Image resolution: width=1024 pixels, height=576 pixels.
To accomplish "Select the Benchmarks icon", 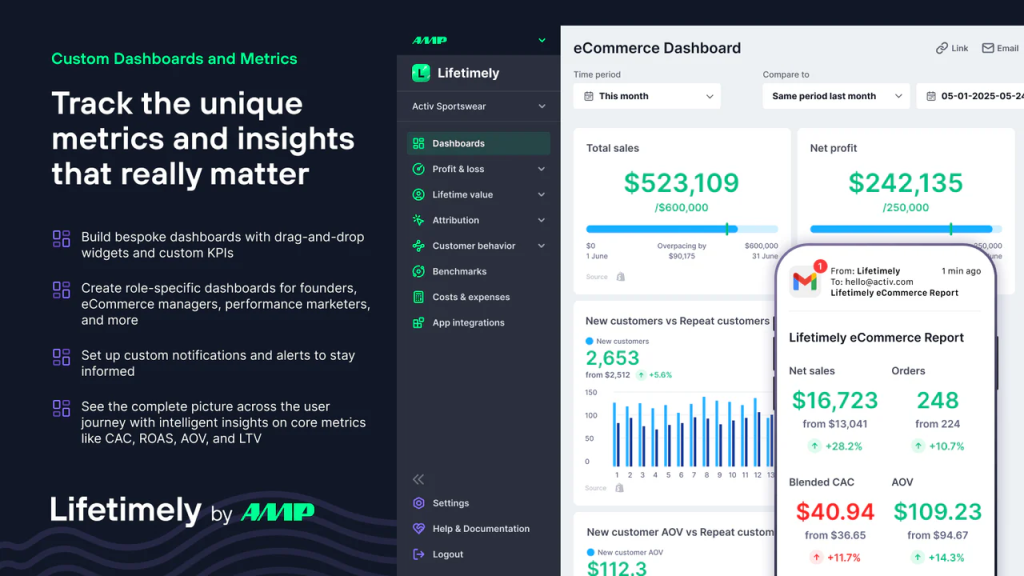I will tap(420, 271).
